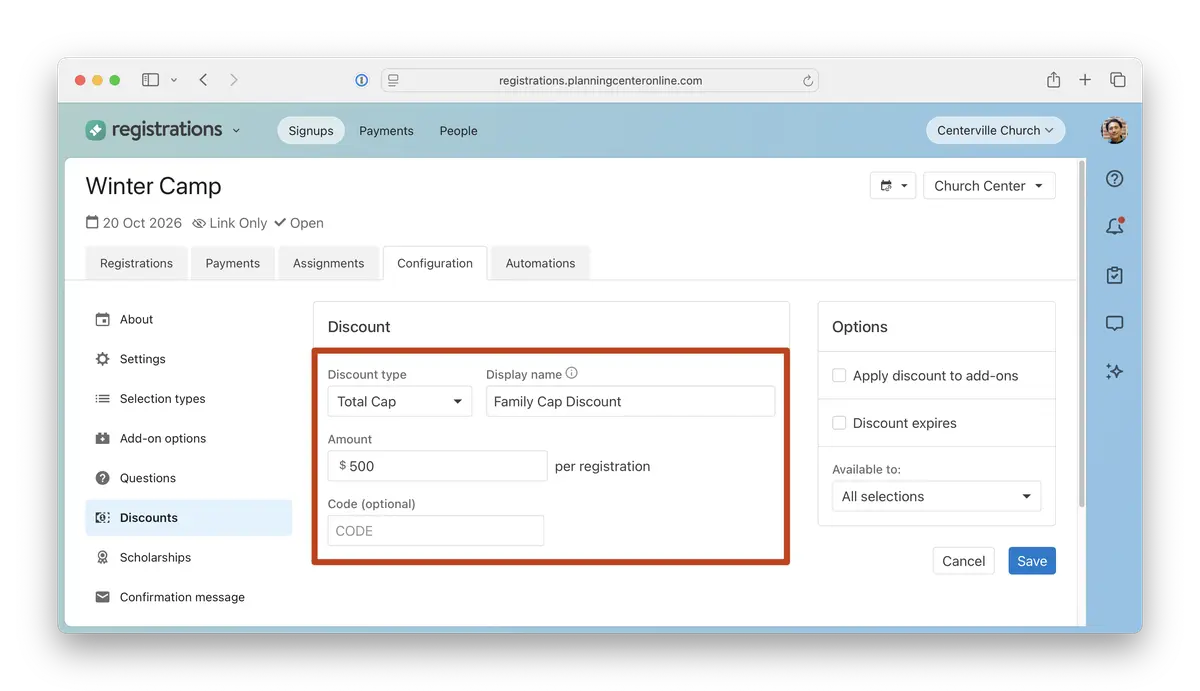Expand the Available to selections dropdown
This screenshot has width=1200, height=691.
[x=936, y=496]
